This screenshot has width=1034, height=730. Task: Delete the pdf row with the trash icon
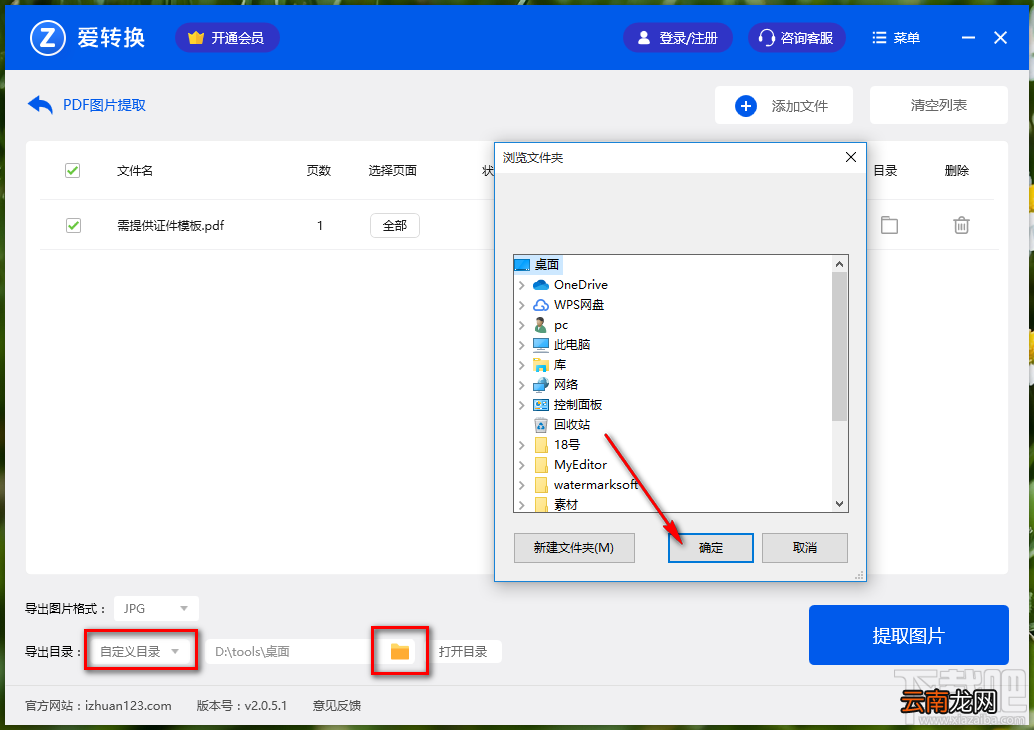(x=961, y=226)
